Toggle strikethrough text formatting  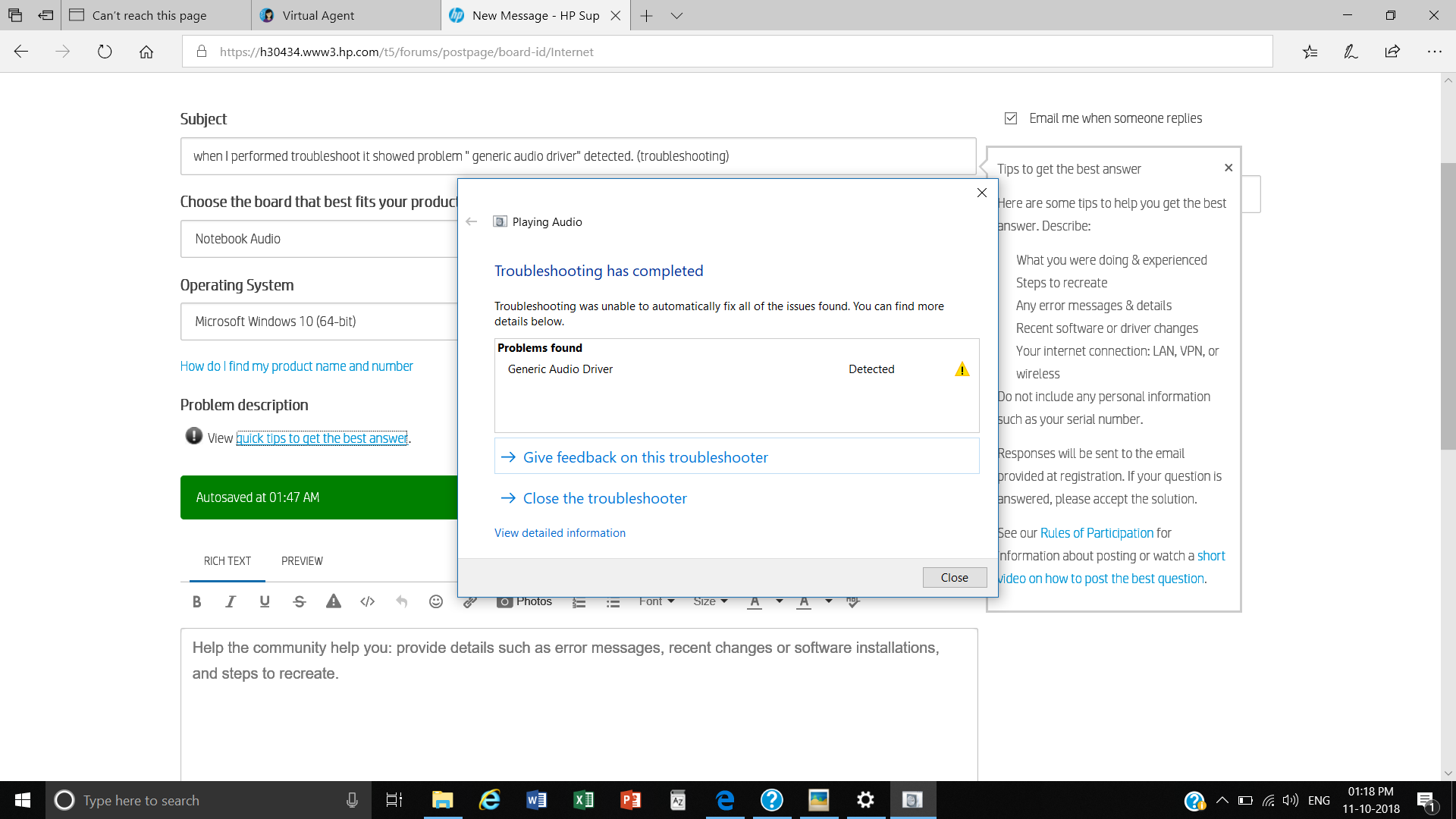click(x=300, y=601)
